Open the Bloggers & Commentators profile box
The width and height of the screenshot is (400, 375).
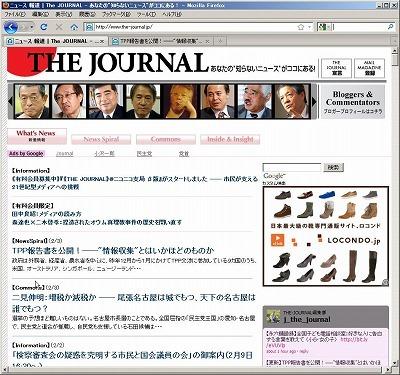pyautogui.click(x=352, y=102)
